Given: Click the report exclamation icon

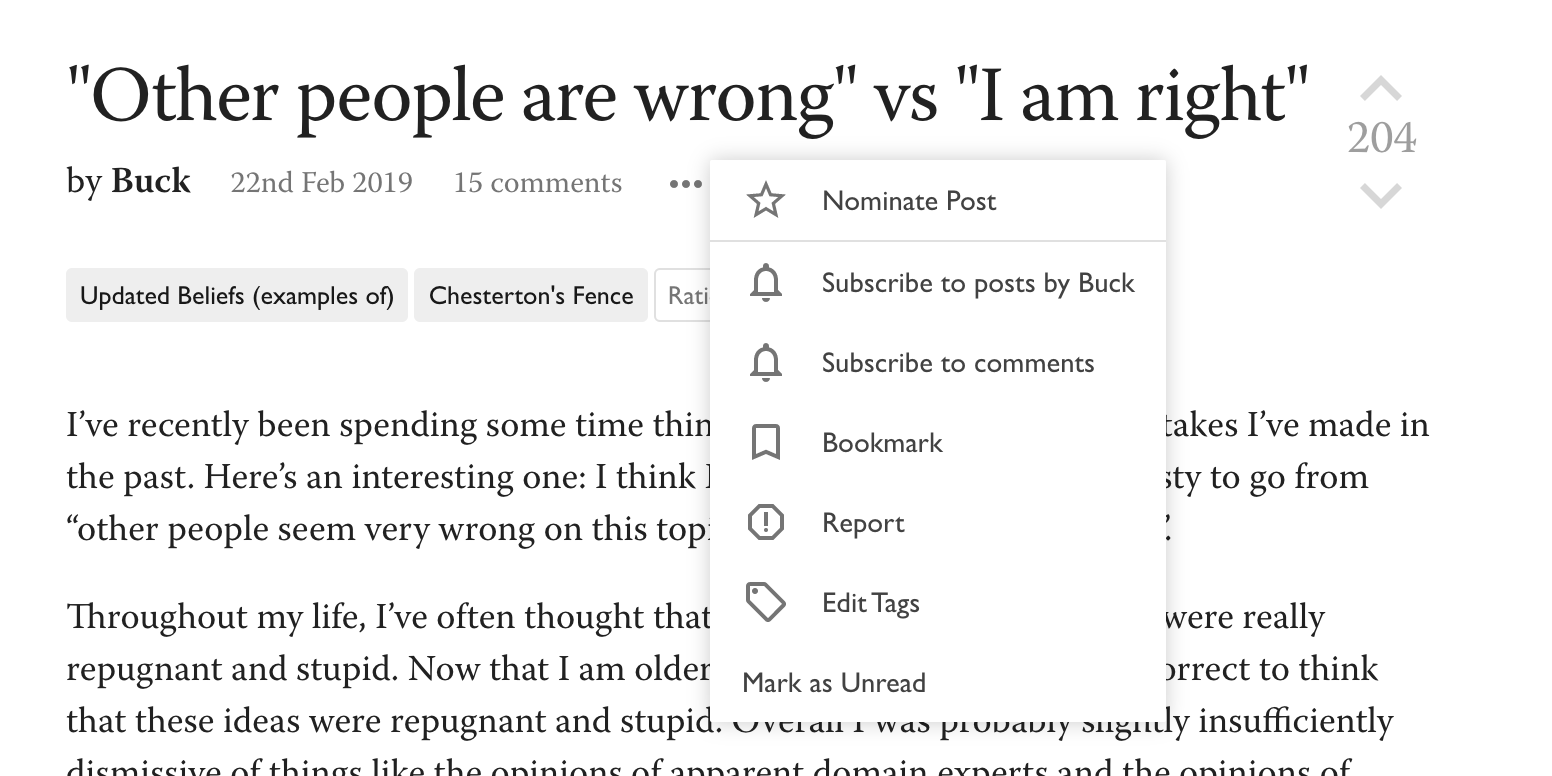Looking at the screenshot, I should point(765,523).
